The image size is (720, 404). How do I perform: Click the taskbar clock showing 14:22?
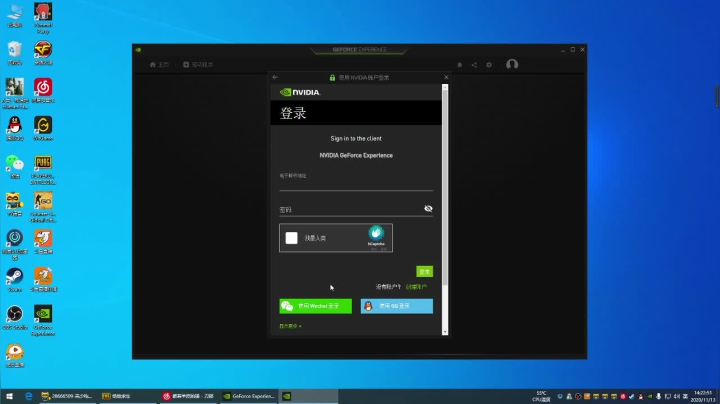click(704, 396)
